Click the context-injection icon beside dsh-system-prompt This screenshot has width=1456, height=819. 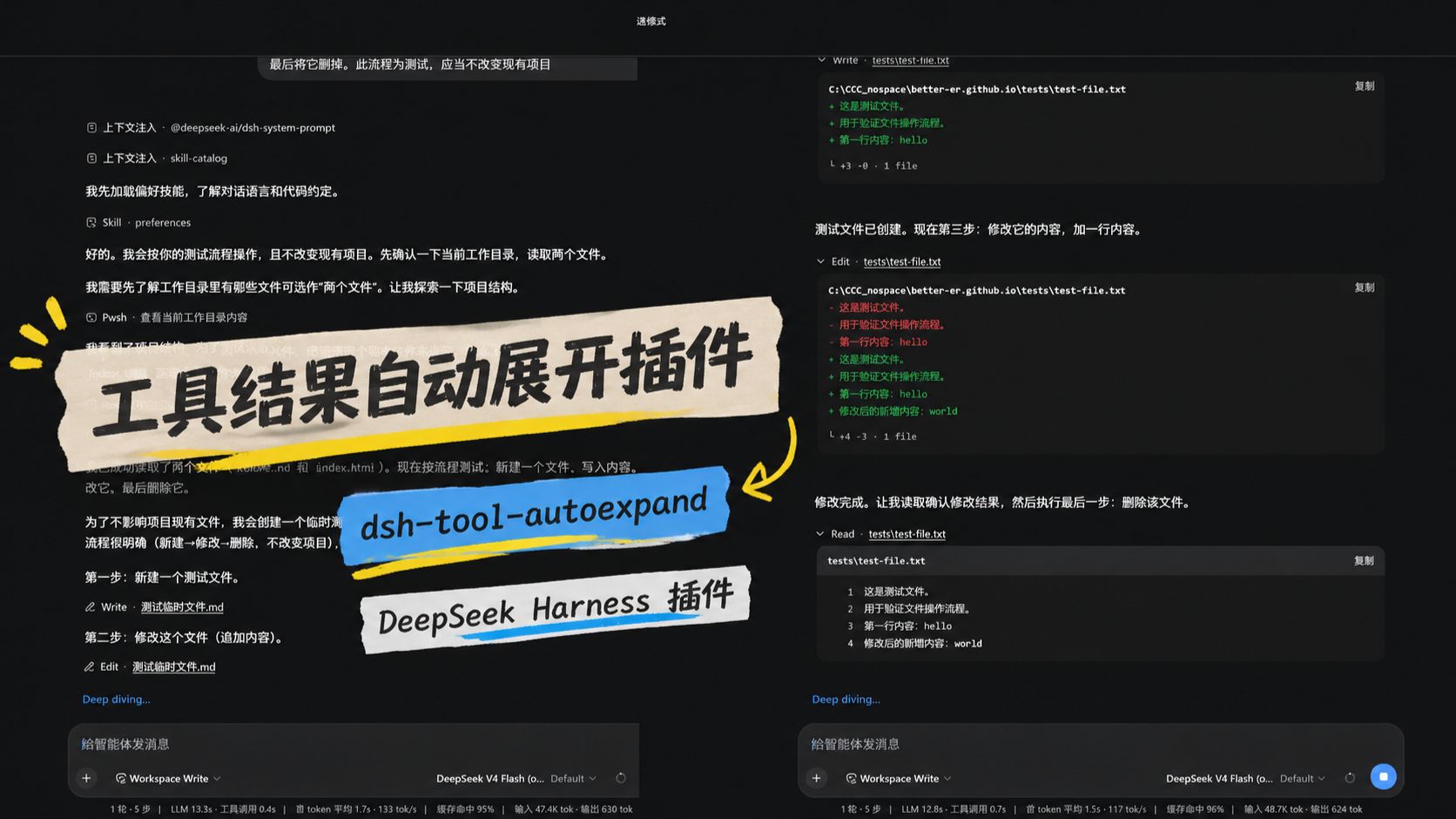pyautogui.click(x=91, y=127)
